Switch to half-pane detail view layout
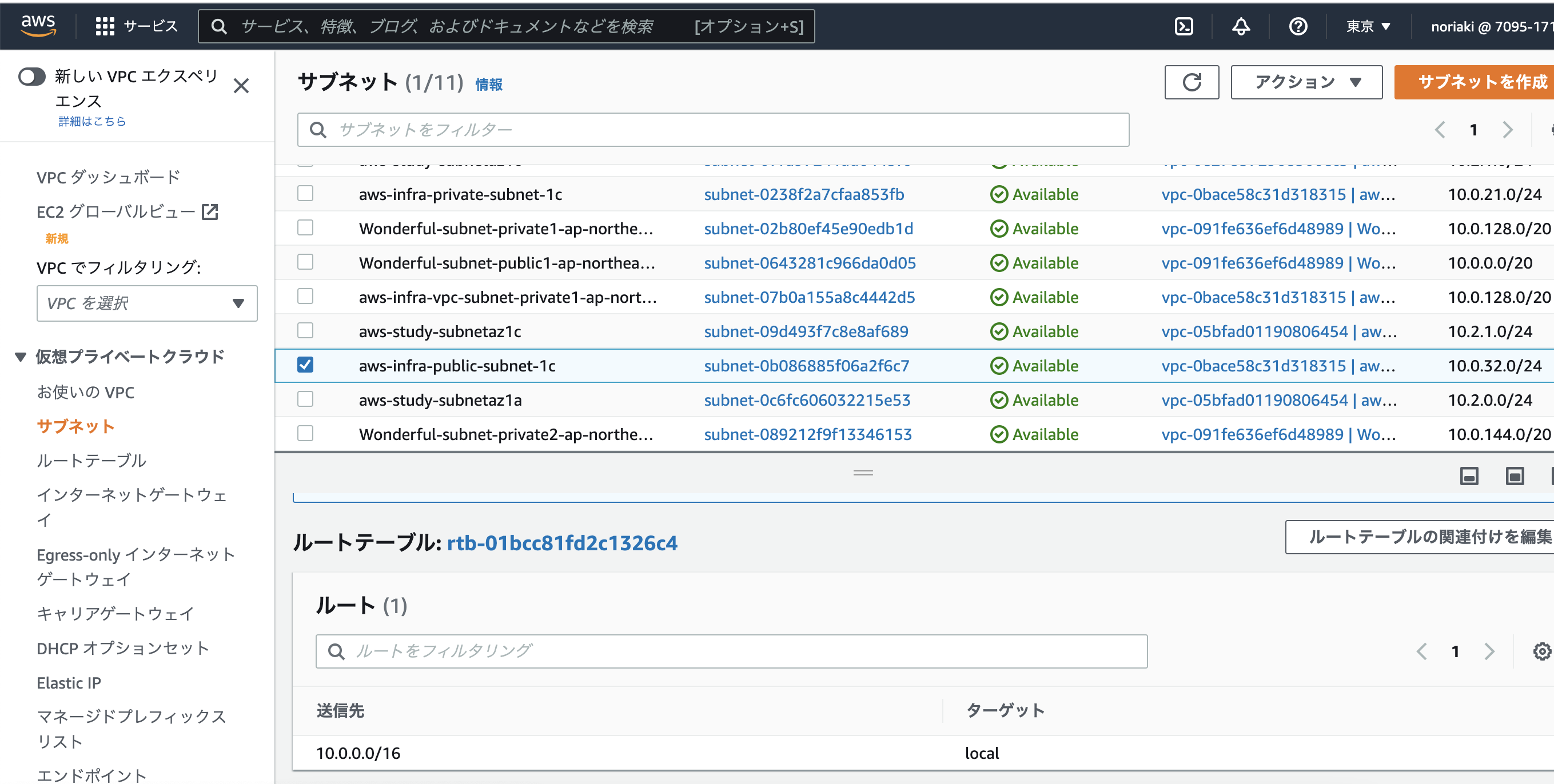This screenshot has height=784, width=1554. point(1469,476)
